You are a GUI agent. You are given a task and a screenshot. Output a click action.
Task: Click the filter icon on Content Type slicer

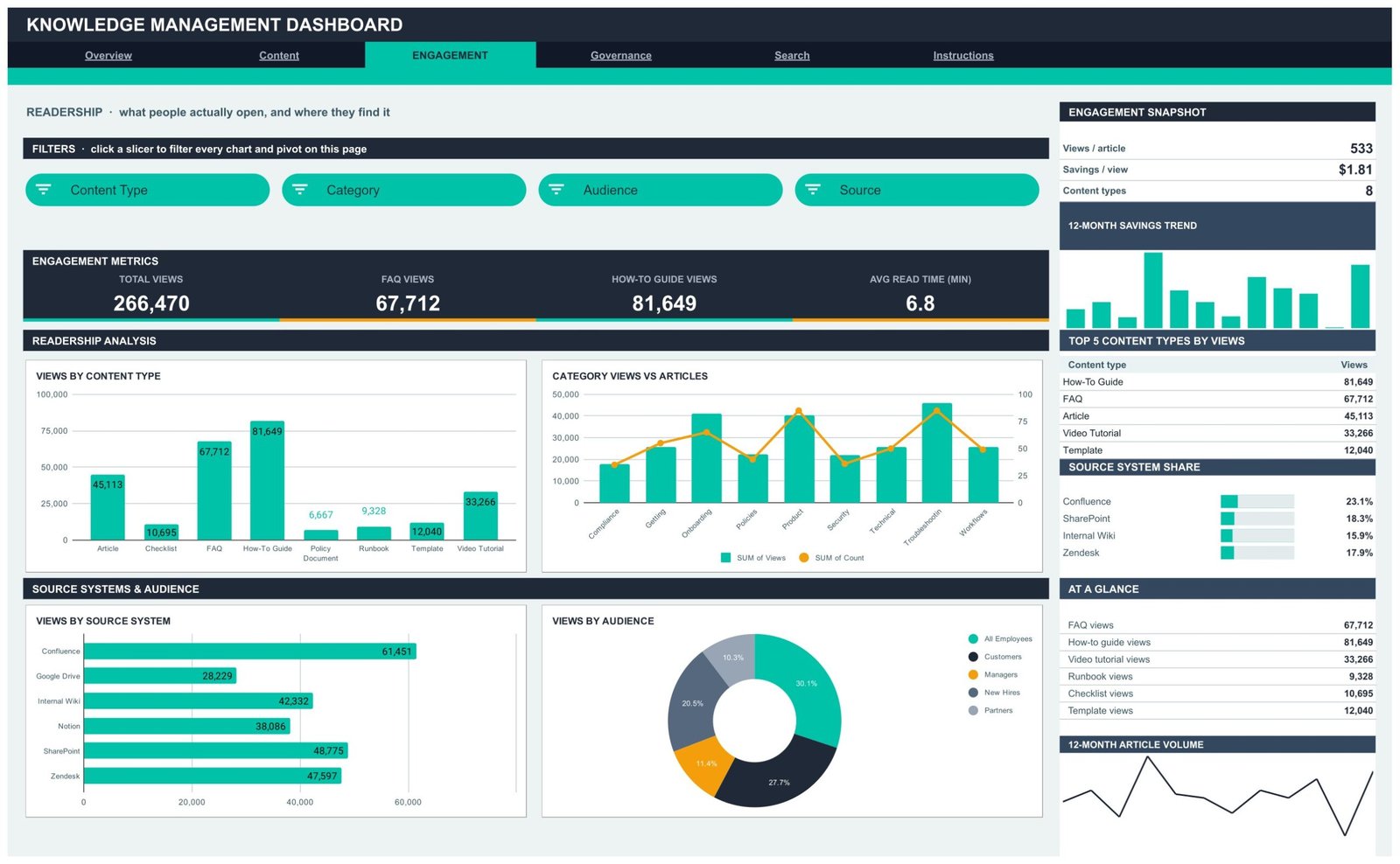(44, 190)
